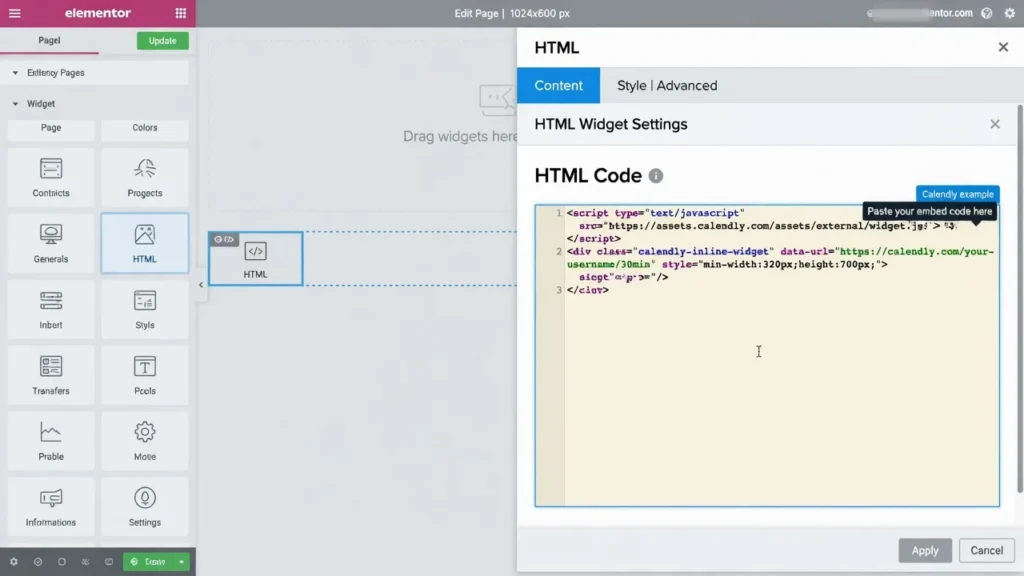Image resolution: width=1024 pixels, height=576 pixels.
Task: Click the closing div line 3
Action: pos(588,290)
